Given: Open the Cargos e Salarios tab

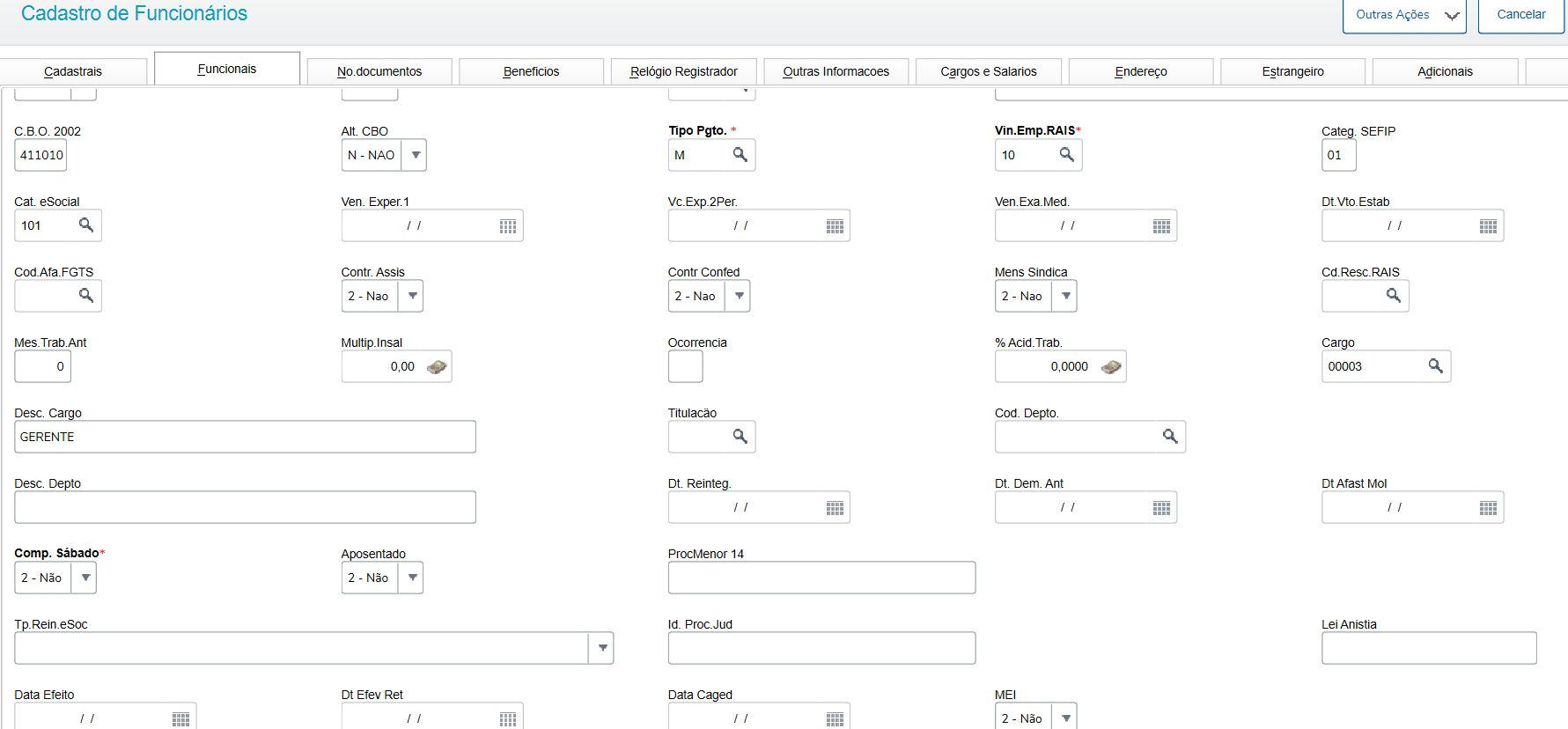Looking at the screenshot, I should click(989, 71).
